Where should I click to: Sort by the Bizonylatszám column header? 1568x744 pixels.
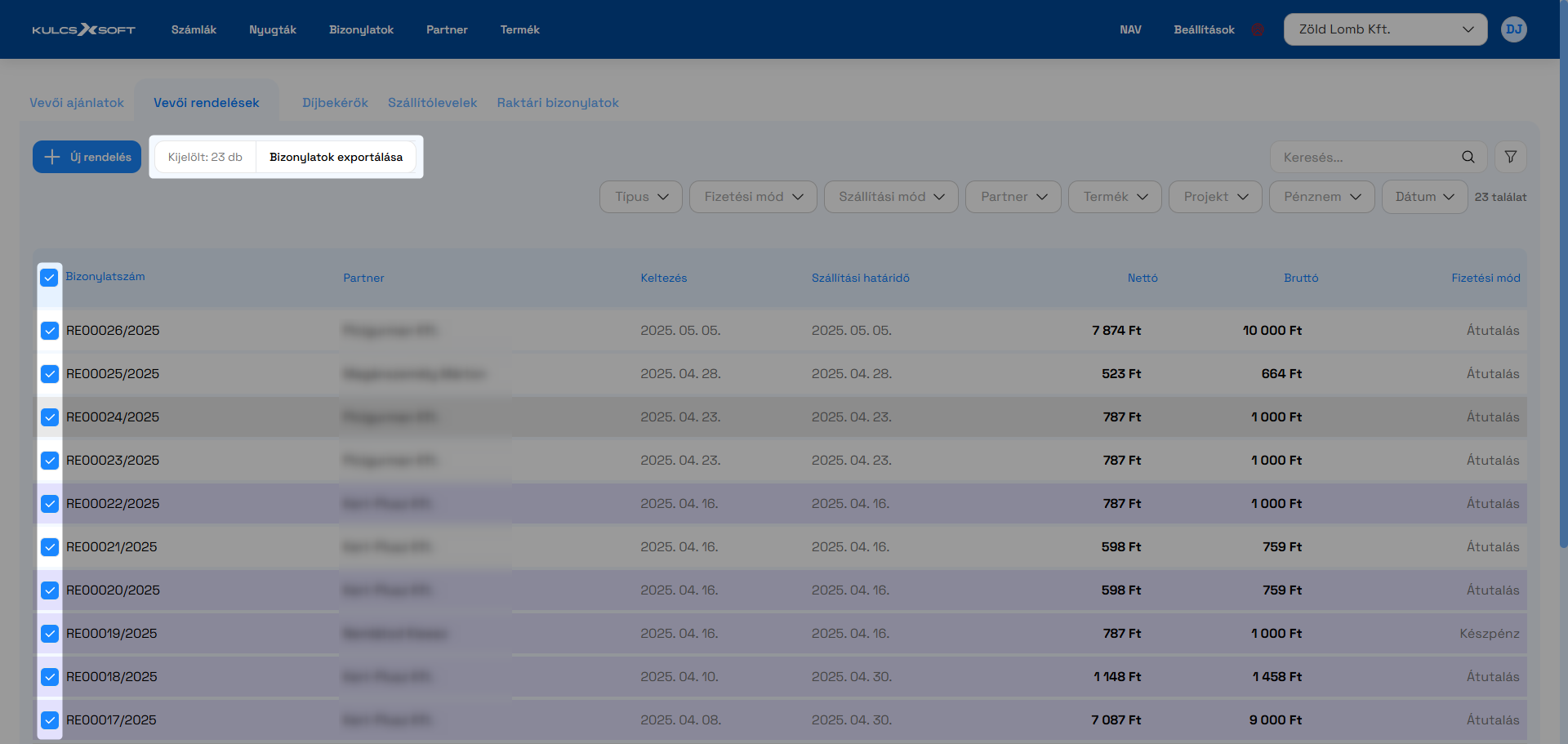point(105,276)
